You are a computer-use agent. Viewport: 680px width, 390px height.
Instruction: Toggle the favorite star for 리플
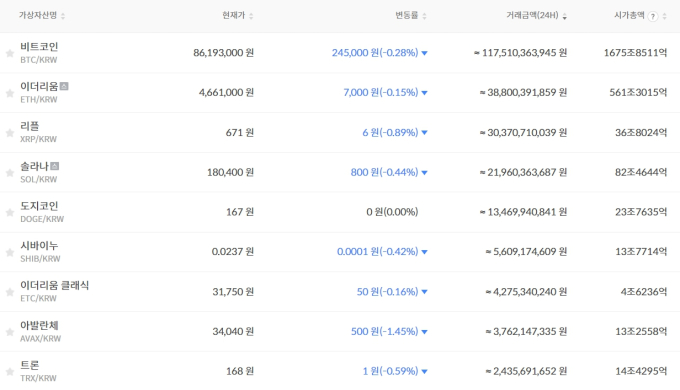(10, 133)
